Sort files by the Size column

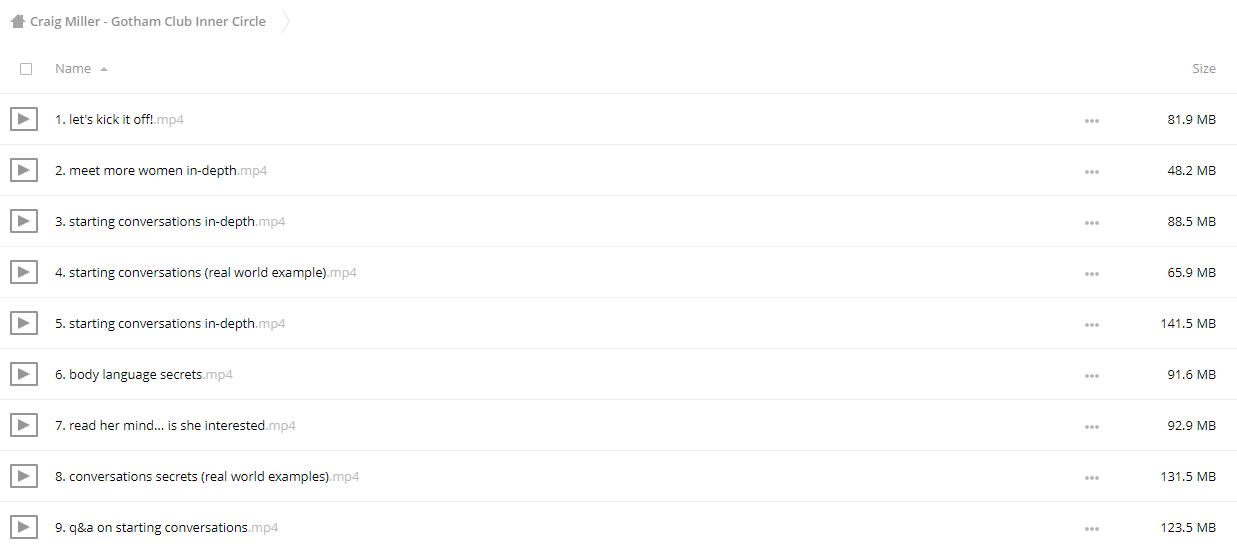pyautogui.click(x=1204, y=68)
